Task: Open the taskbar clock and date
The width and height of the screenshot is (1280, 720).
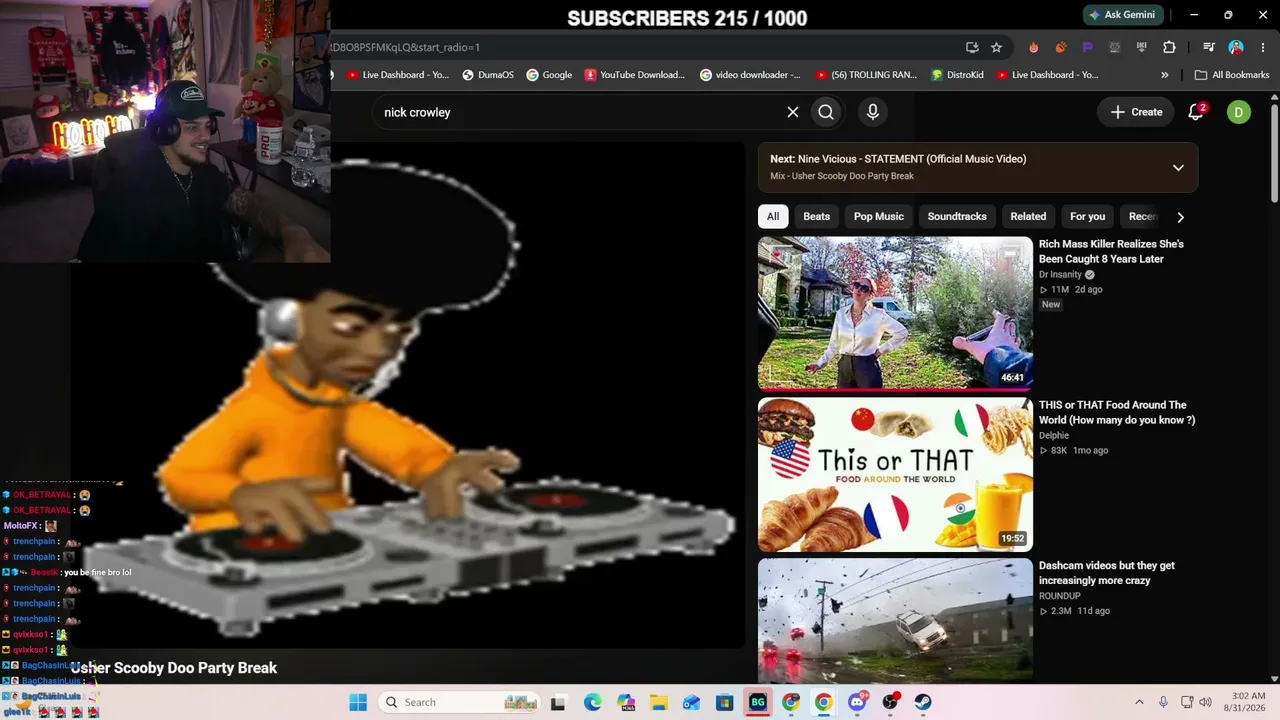Action: 1243,702
